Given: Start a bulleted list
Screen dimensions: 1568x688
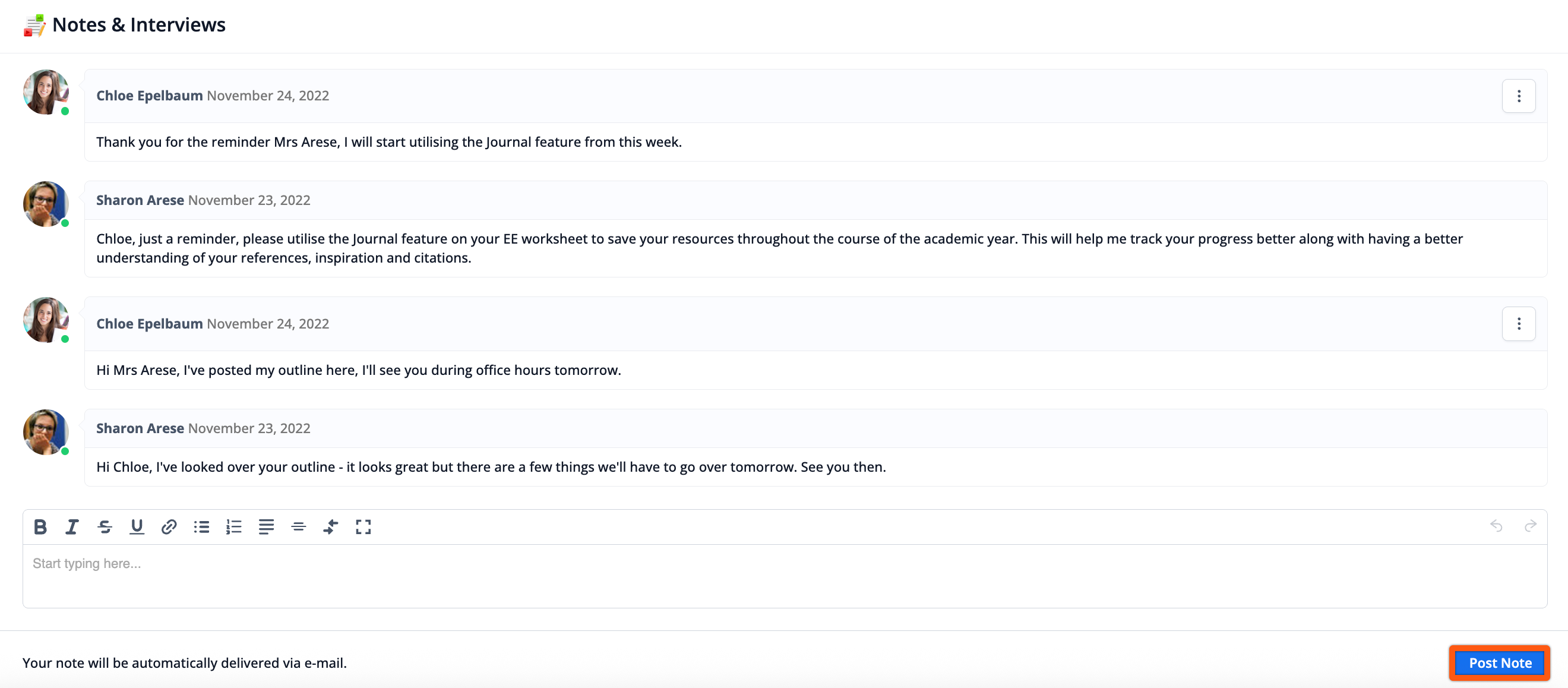Looking at the screenshot, I should click(201, 526).
